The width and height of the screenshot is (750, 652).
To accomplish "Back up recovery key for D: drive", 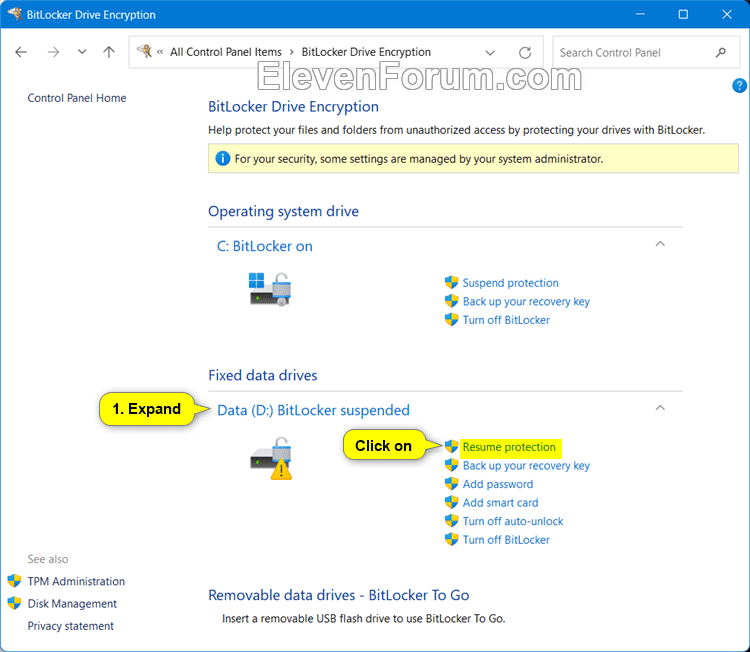I will pos(526,466).
